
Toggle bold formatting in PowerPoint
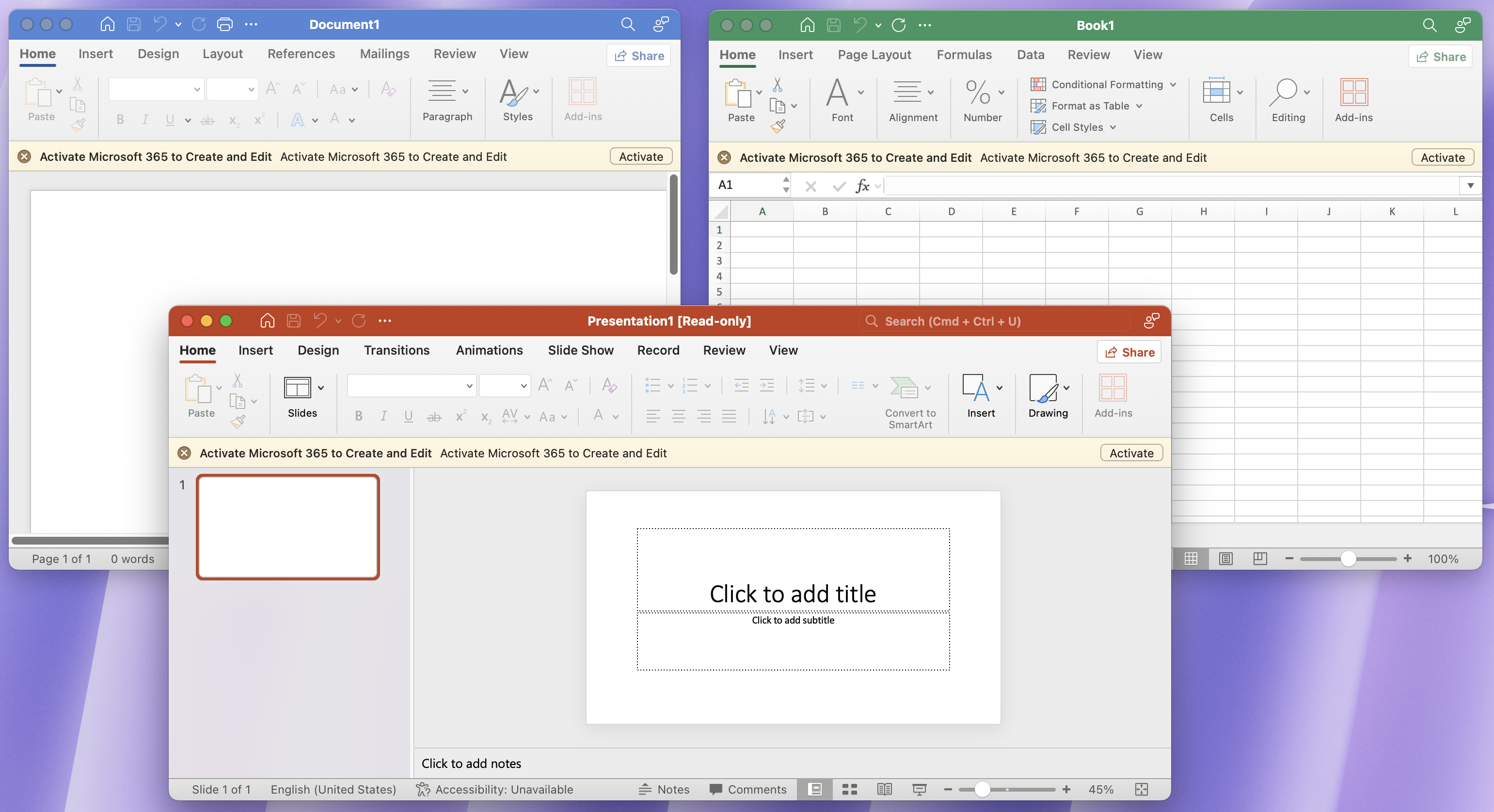pyautogui.click(x=358, y=416)
